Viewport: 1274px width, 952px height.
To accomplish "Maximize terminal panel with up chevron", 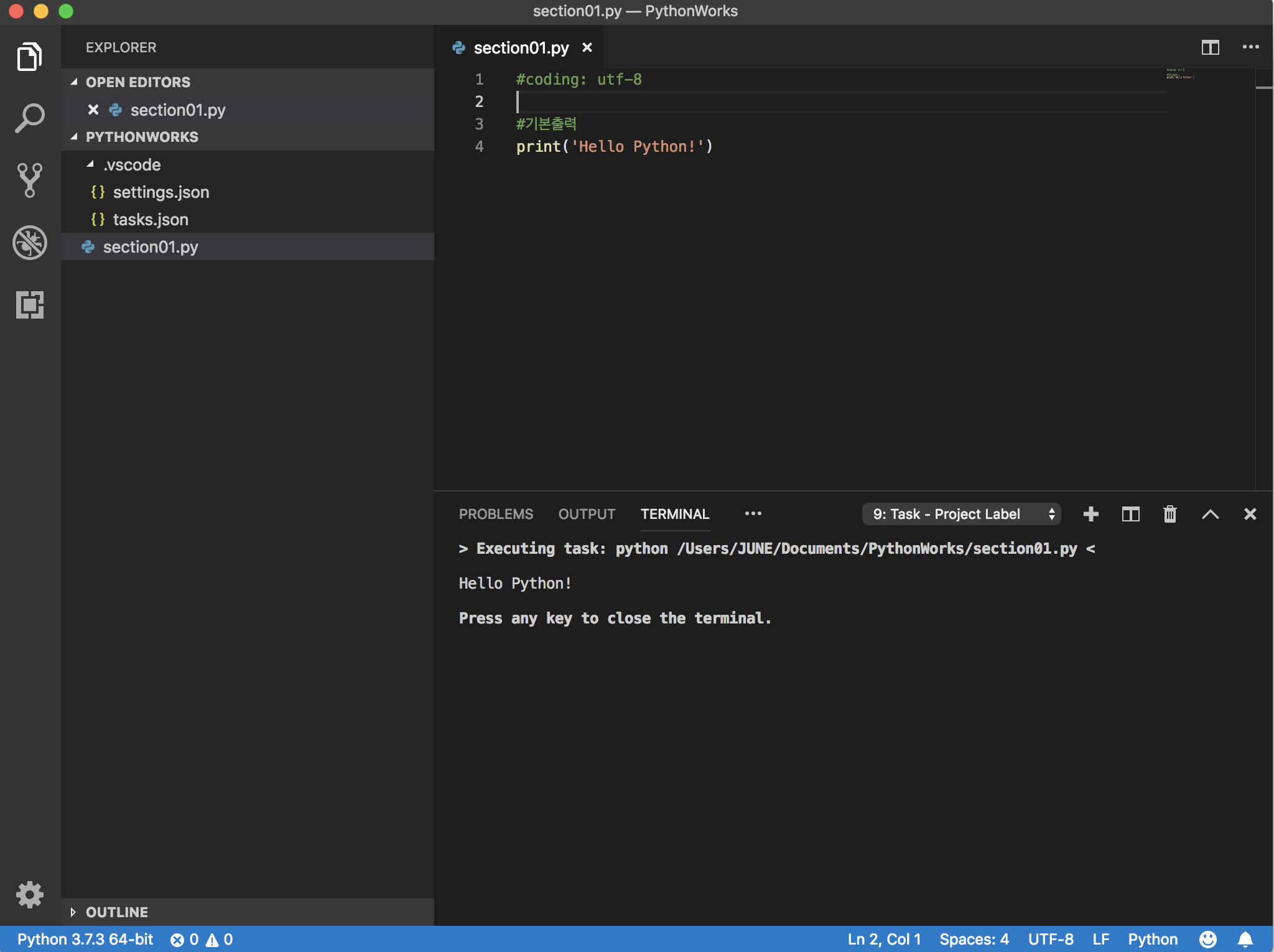I will pyautogui.click(x=1210, y=514).
